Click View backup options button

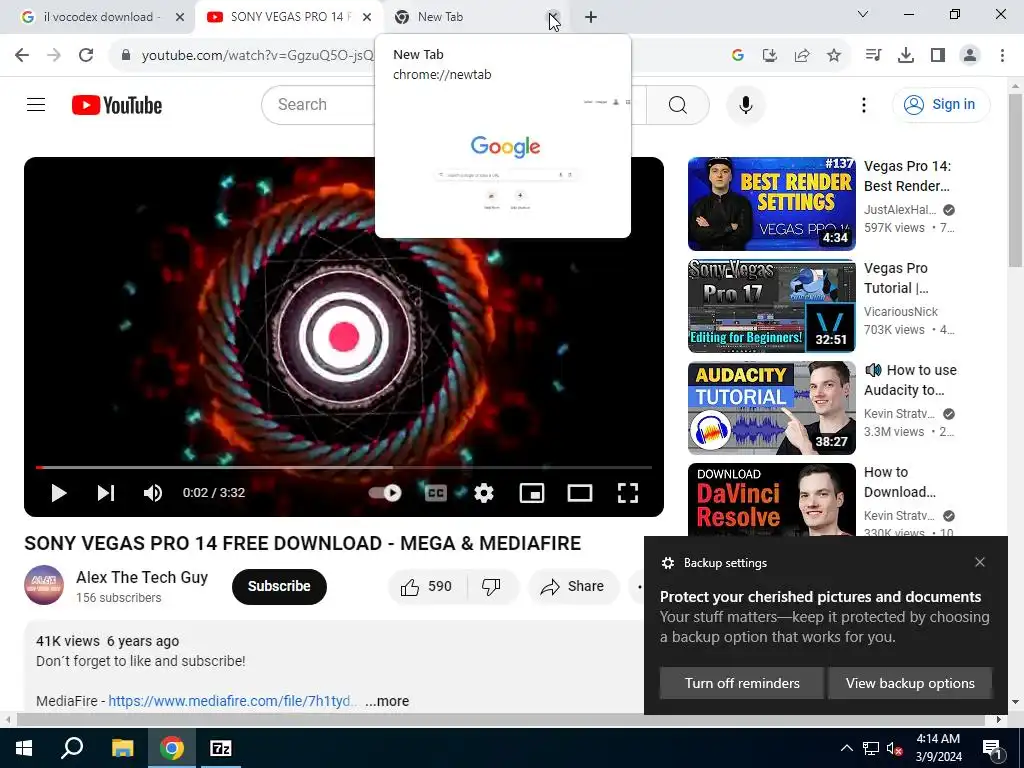click(910, 683)
